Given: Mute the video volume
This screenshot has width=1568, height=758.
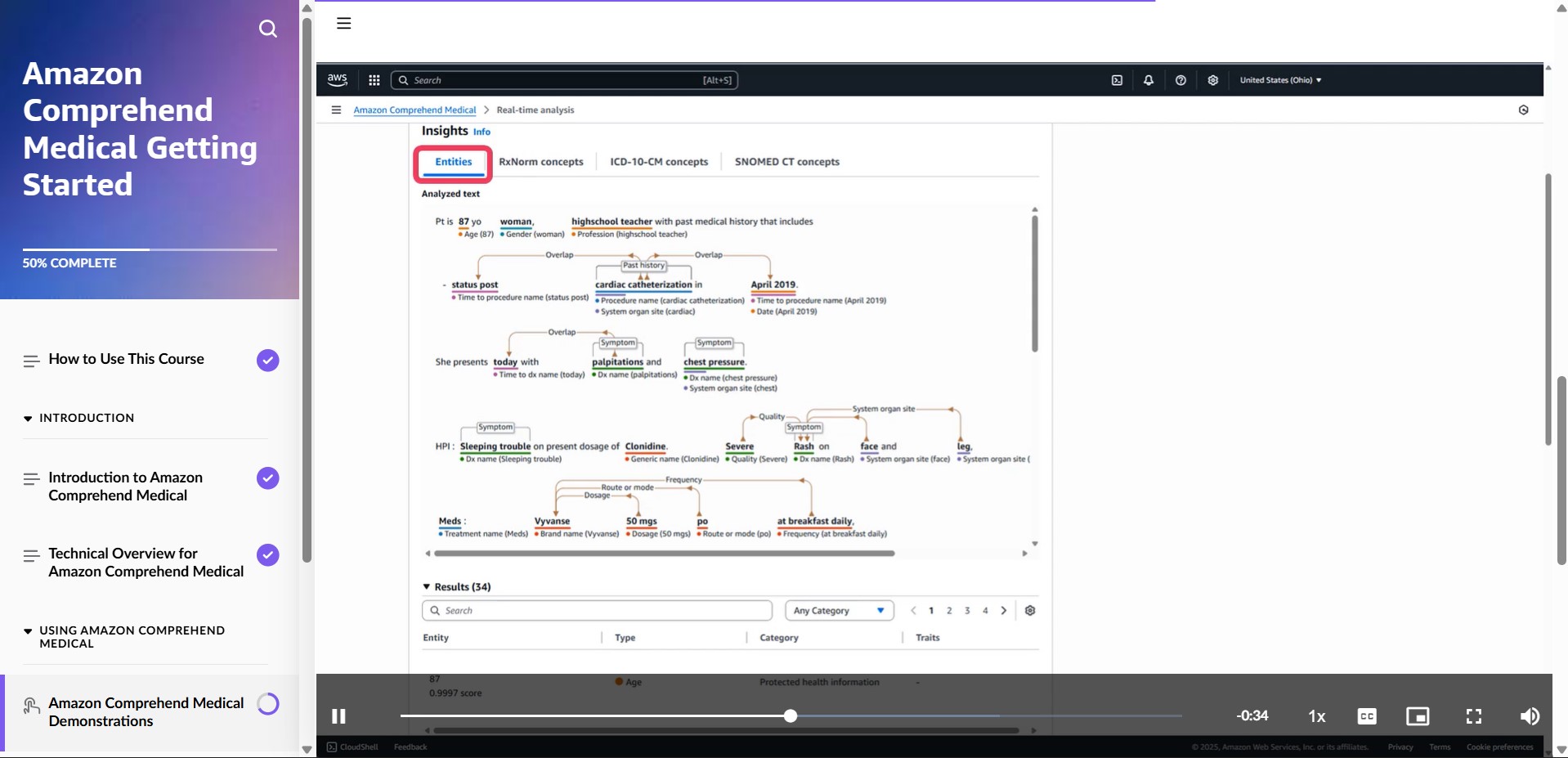Looking at the screenshot, I should (1529, 716).
